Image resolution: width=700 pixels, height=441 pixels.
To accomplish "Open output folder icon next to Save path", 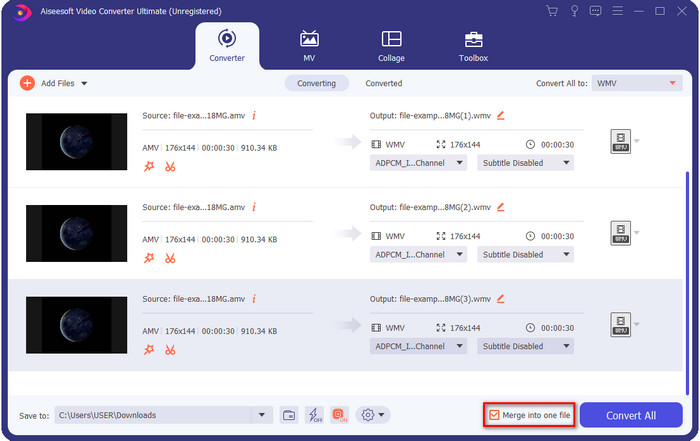I will [289, 415].
